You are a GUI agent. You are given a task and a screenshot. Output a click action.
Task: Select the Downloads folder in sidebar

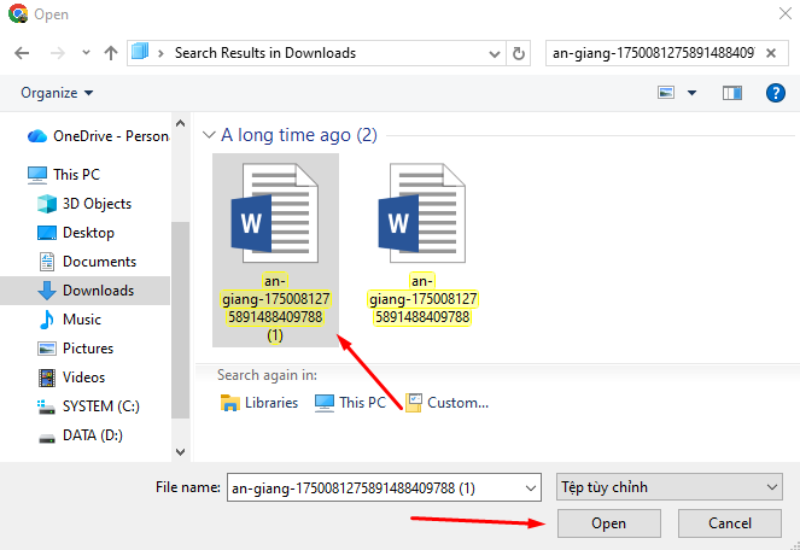[x=86, y=291]
